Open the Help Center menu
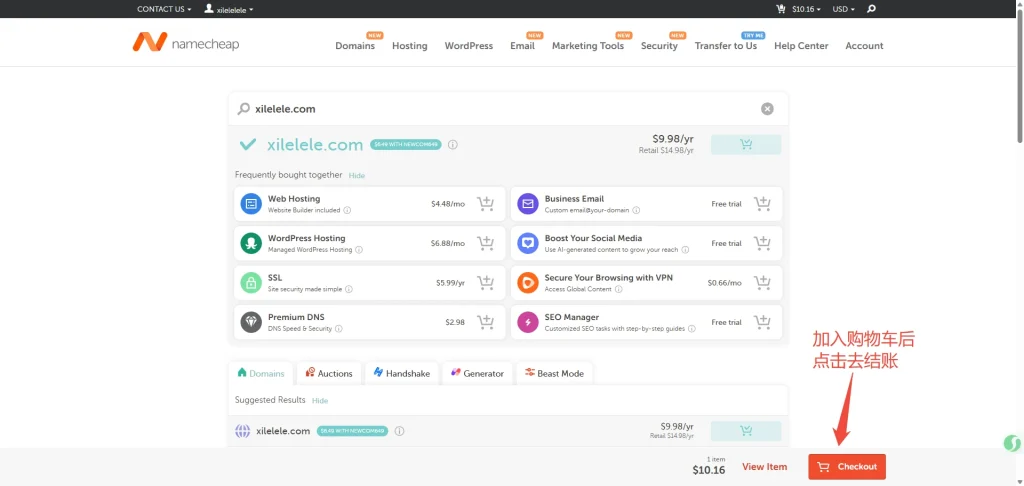Screen dimensions: 1024x486 click(x=801, y=46)
